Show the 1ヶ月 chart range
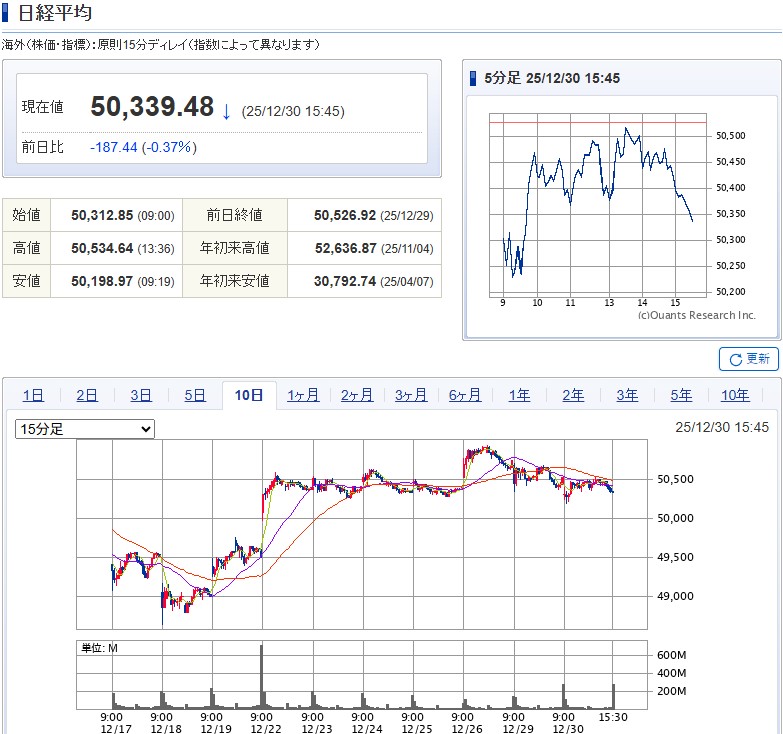This screenshot has height=734, width=783. click(x=303, y=395)
